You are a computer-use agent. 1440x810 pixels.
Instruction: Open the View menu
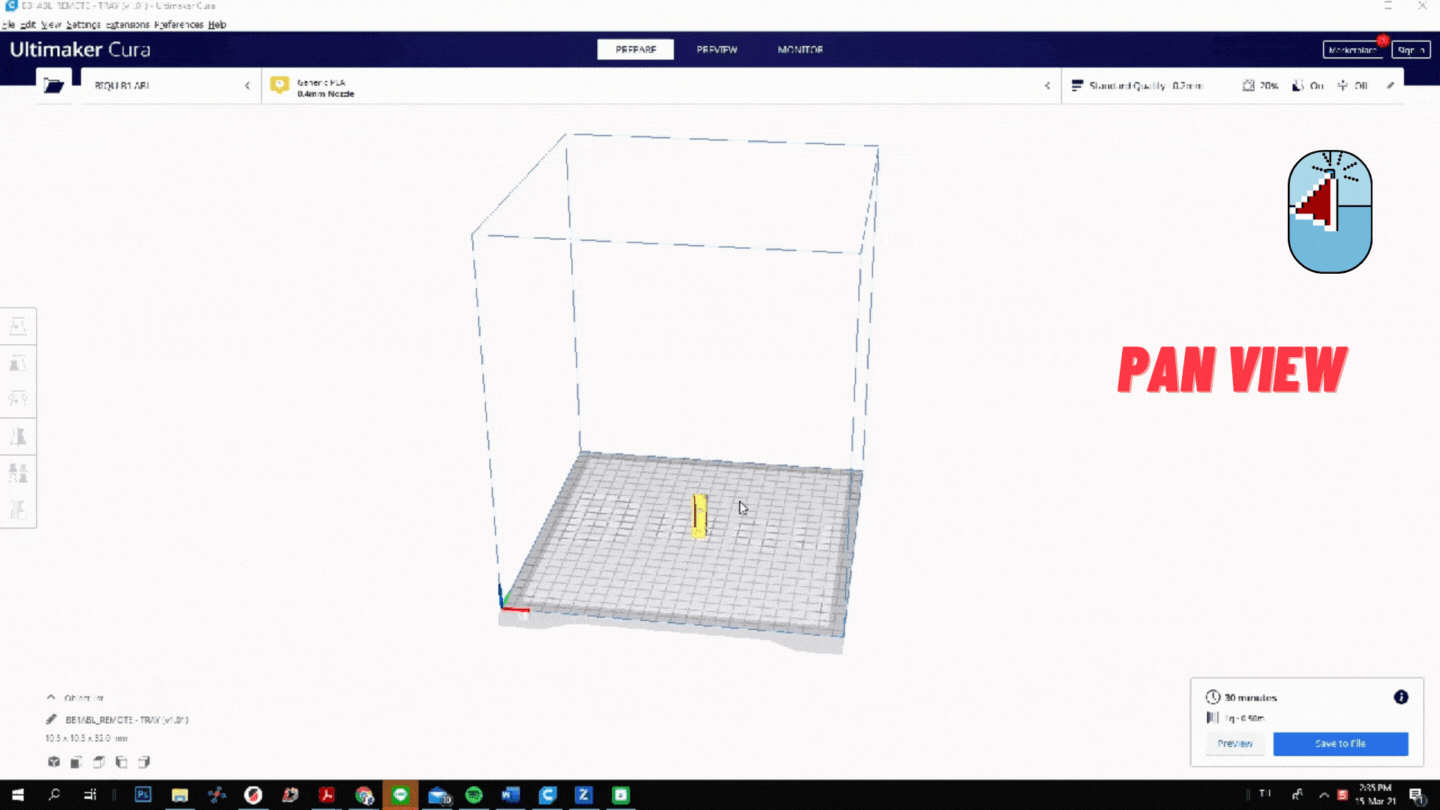click(x=51, y=24)
